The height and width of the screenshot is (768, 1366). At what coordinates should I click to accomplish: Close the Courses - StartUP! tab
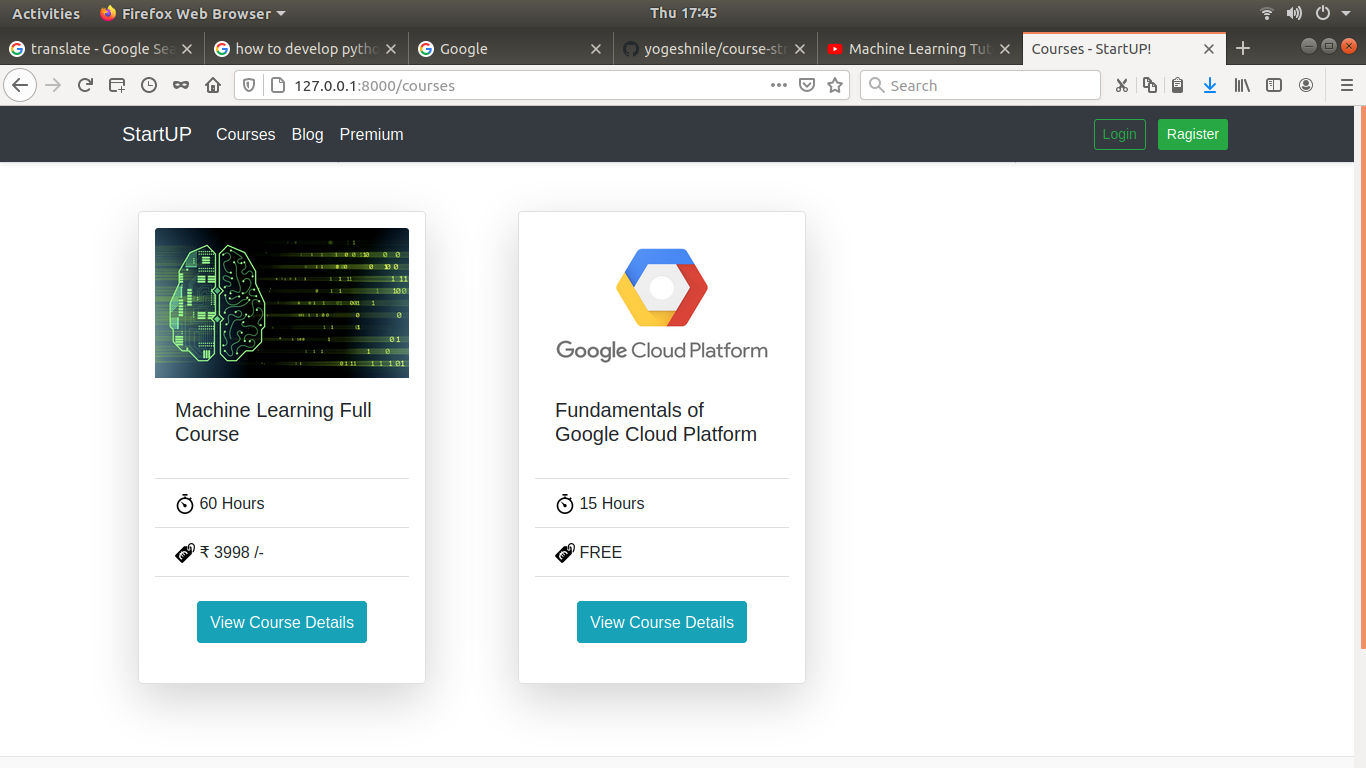1208,48
